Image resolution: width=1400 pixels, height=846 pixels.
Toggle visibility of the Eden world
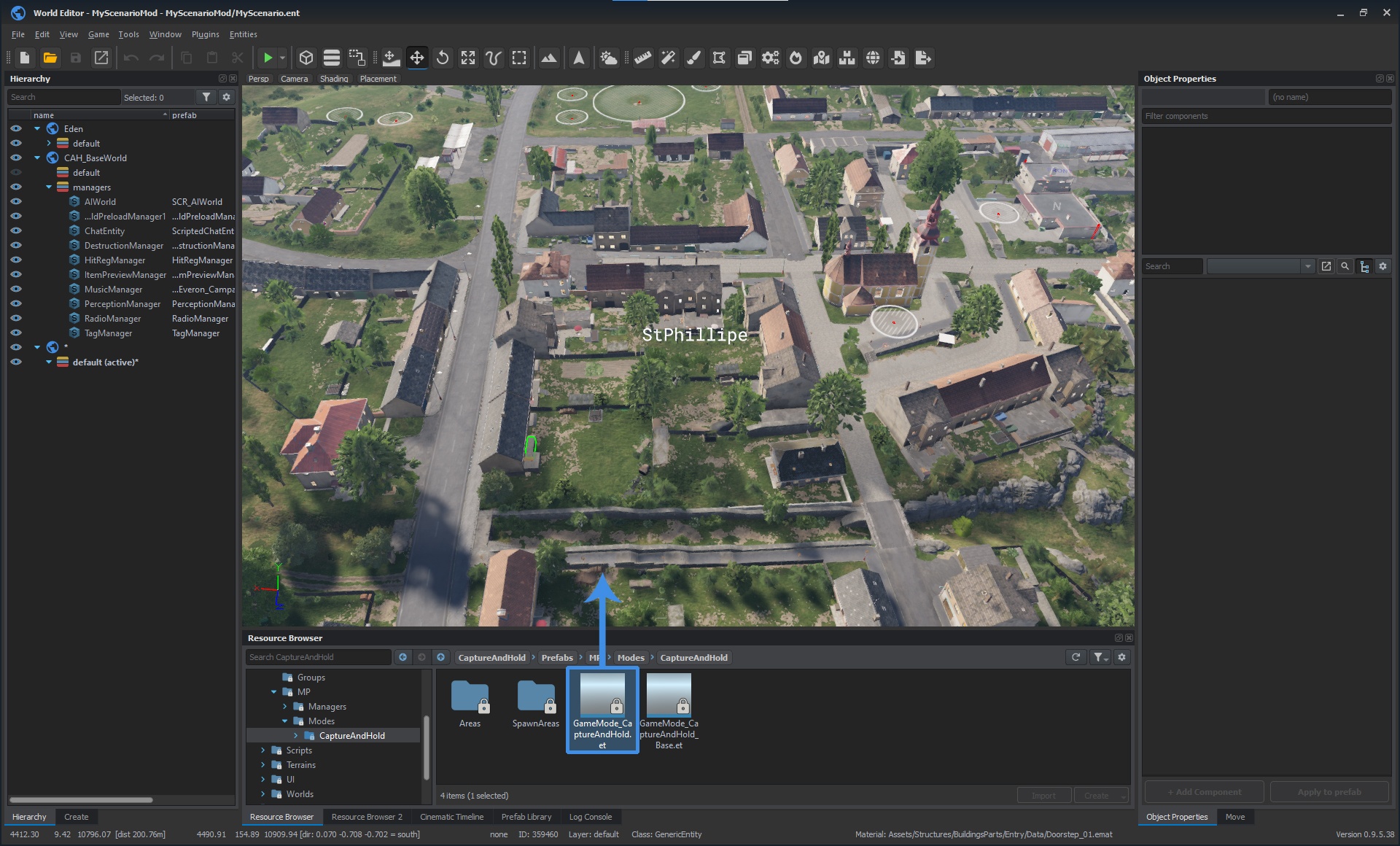[16, 129]
